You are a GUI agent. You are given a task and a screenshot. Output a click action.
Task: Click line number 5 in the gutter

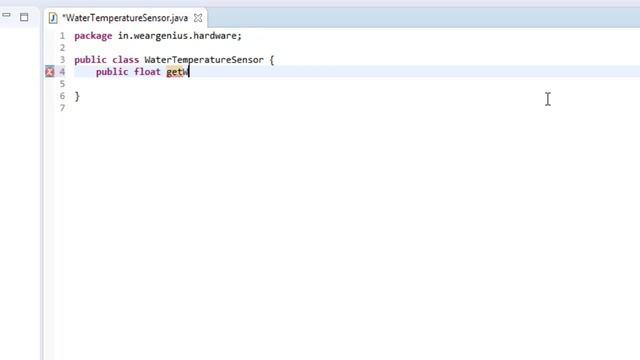[62, 84]
